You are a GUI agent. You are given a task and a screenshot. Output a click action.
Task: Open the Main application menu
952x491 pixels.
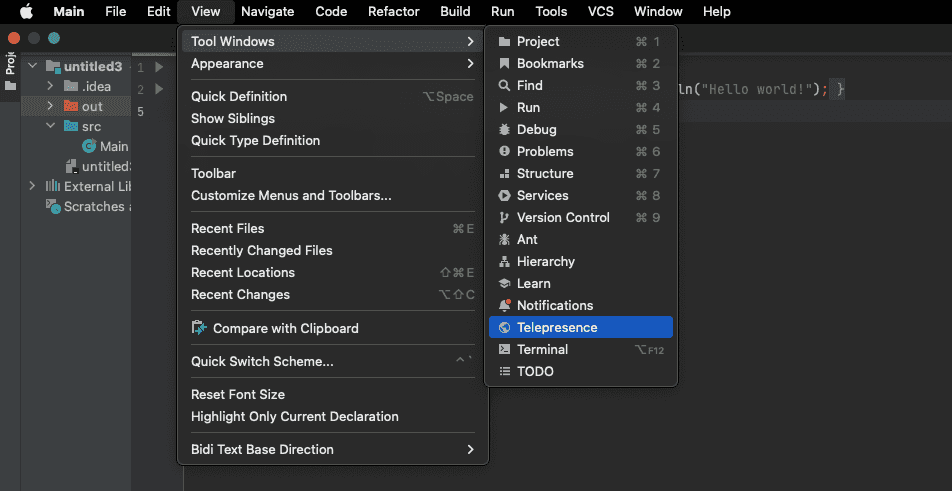click(69, 12)
